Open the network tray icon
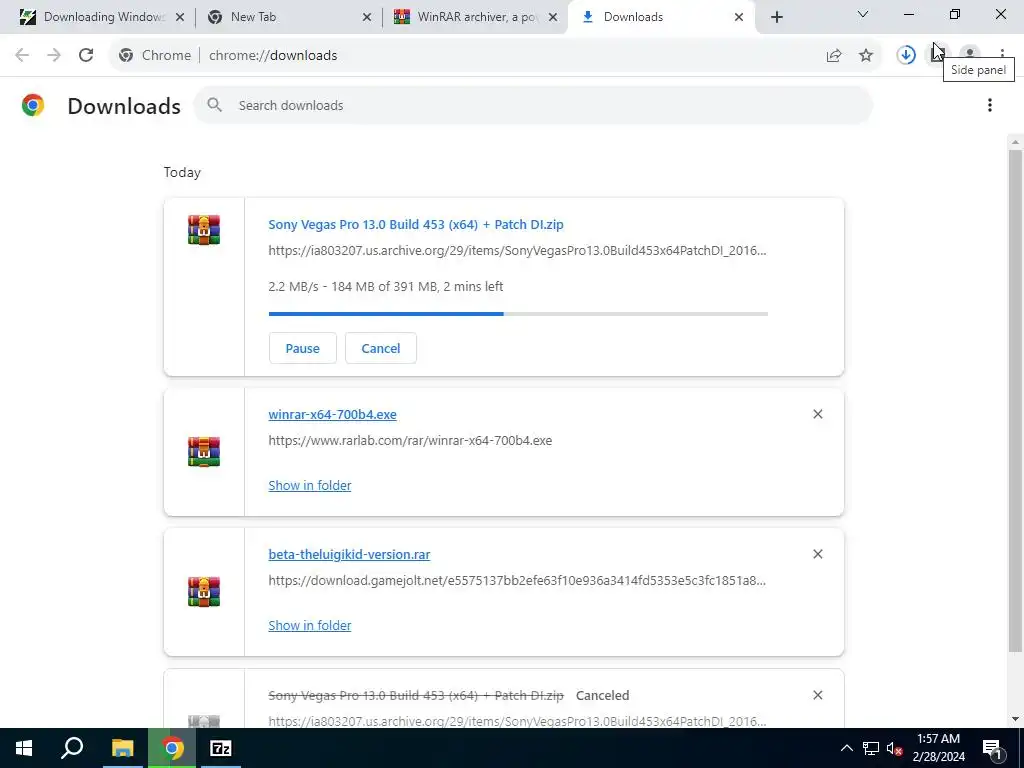 (871, 748)
